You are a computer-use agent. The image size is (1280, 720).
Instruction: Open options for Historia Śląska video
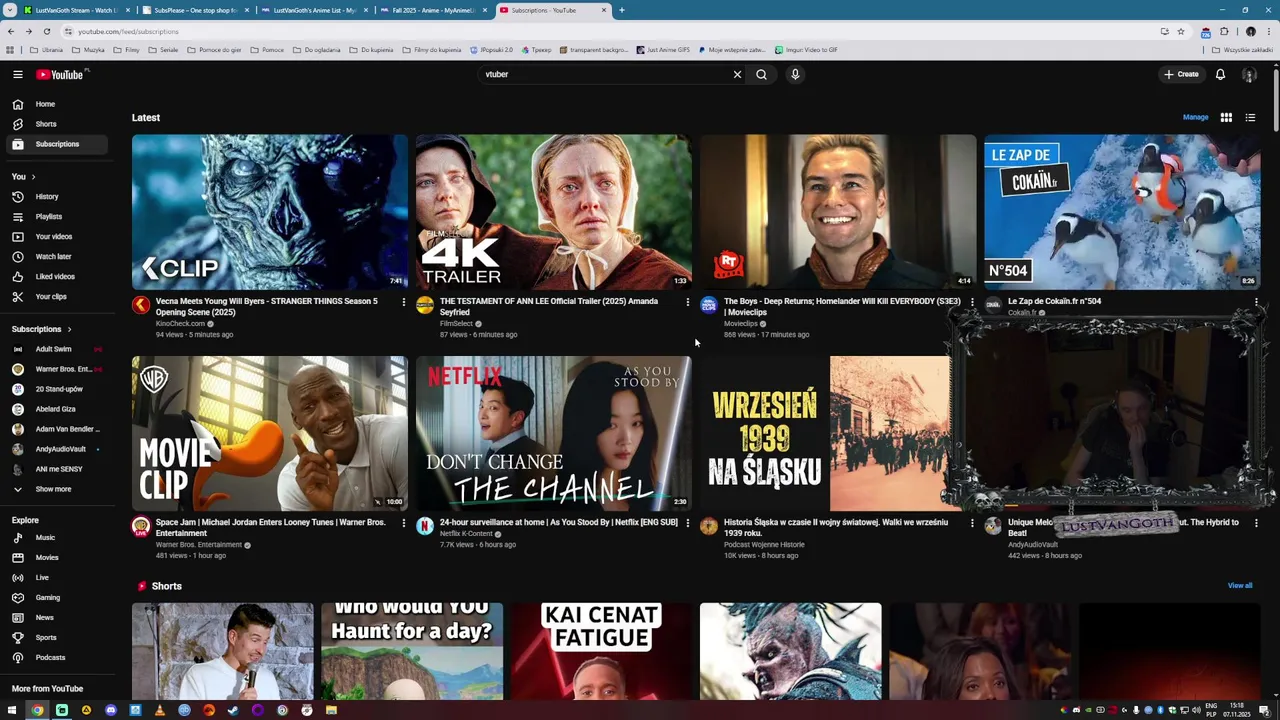972,523
